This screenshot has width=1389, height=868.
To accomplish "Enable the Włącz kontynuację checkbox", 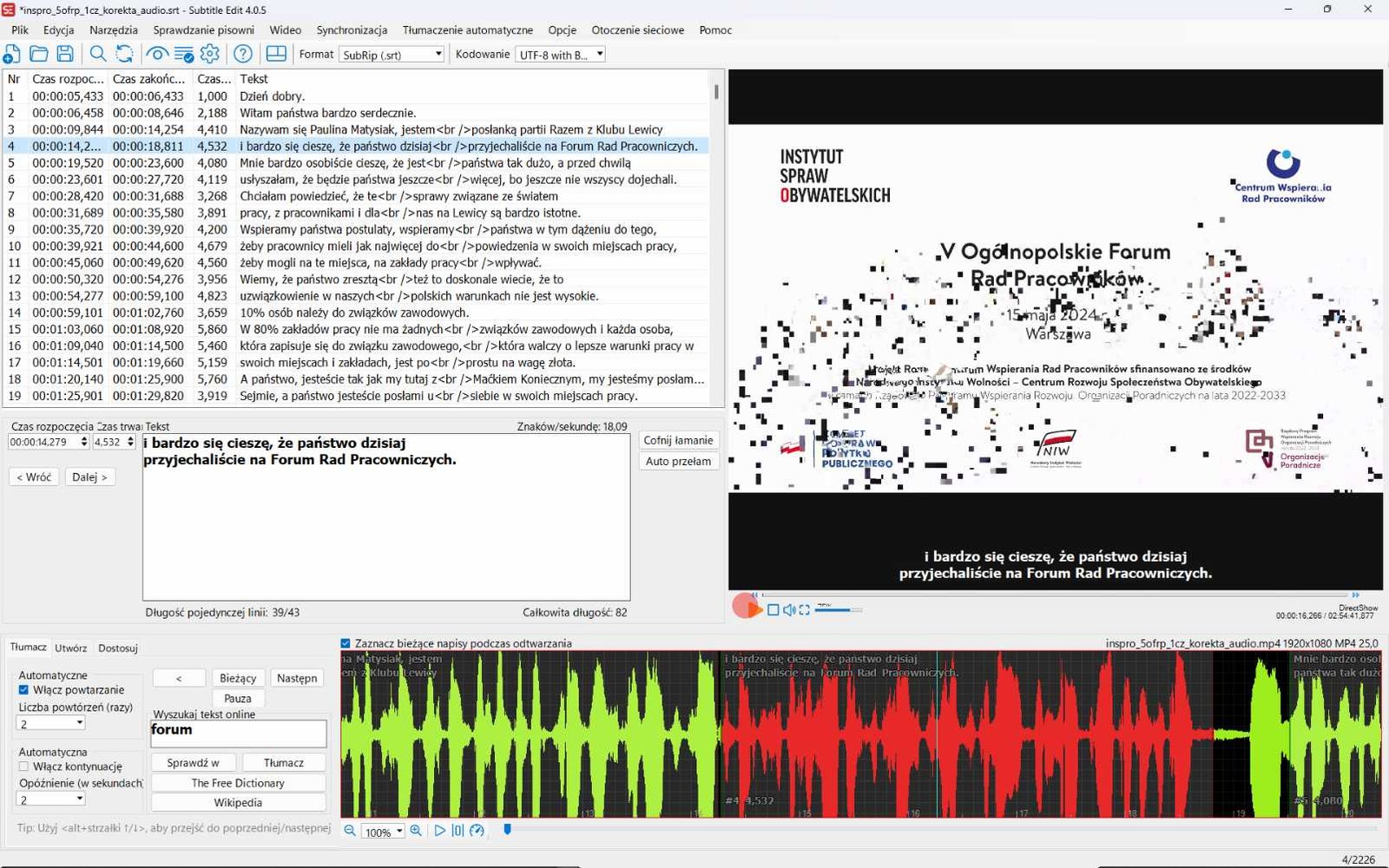I will 24,766.
